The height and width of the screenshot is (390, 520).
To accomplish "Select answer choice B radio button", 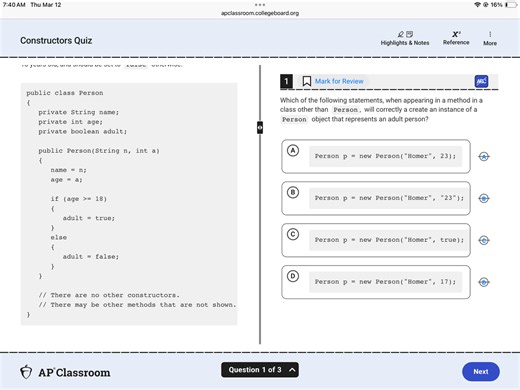I will [x=293, y=192].
